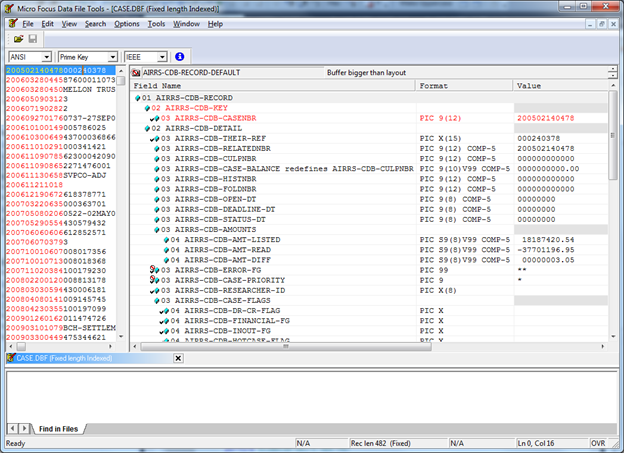This screenshot has height=468, width=624.
Task: Open the ANSI character set dropdown
Action: click(47, 56)
